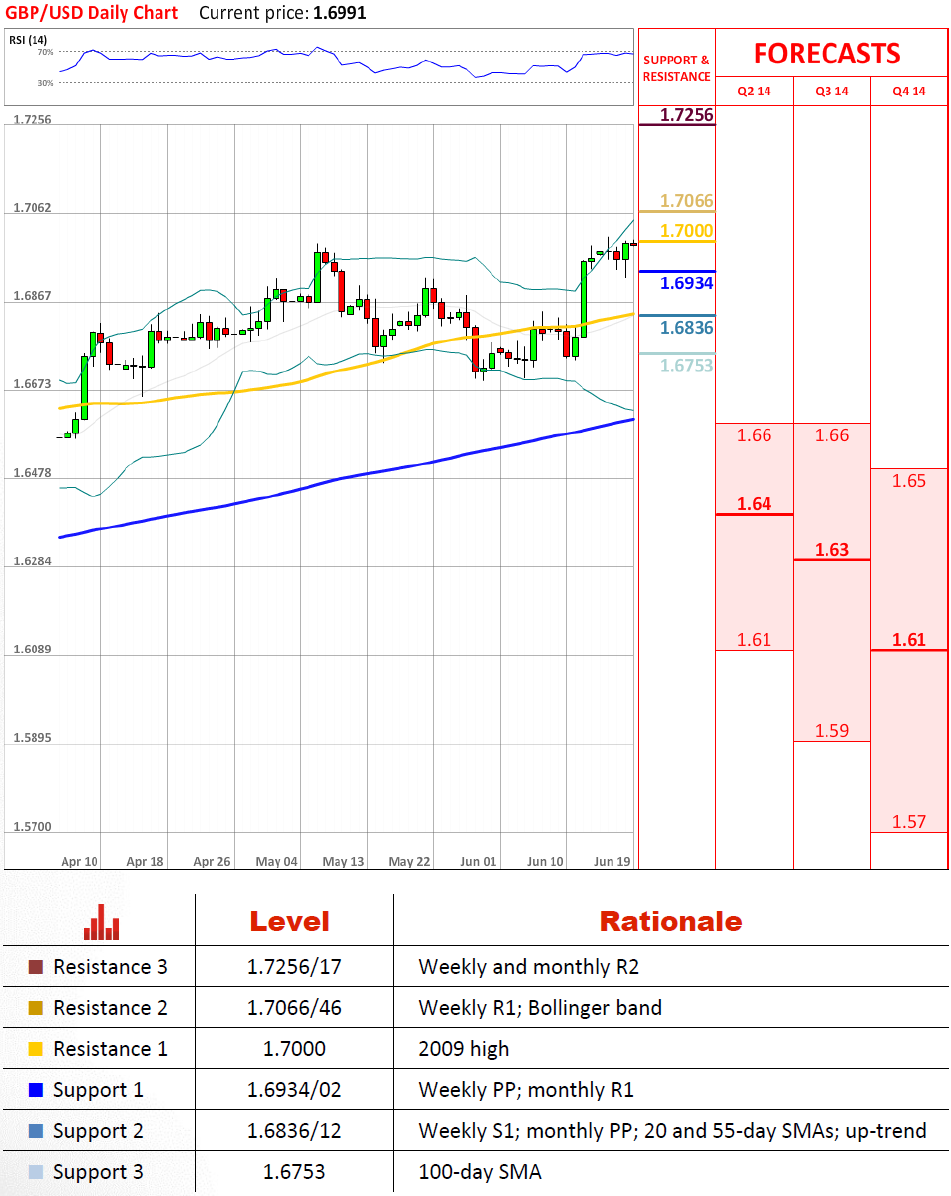This screenshot has width=951, height=1196.
Task: Click the May 04 date axis label
Action: point(276,862)
